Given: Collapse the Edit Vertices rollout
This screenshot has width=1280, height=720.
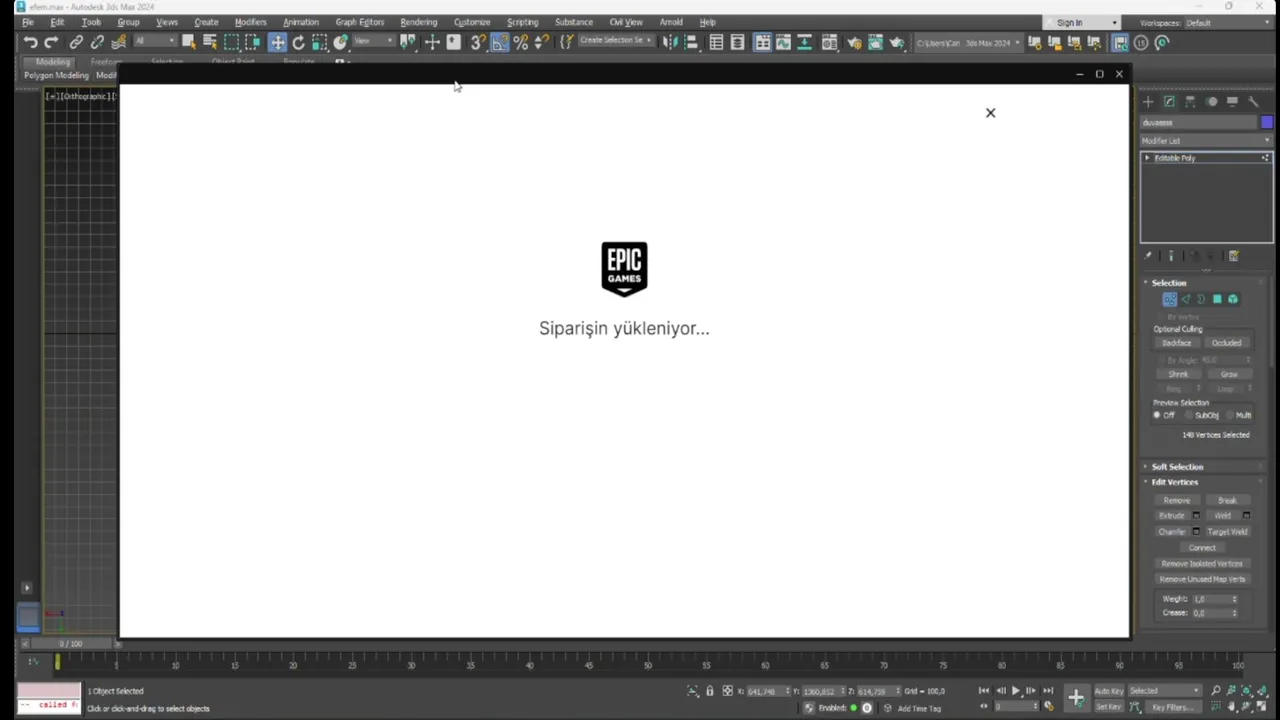Looking at the screenshot, I should pyautogui.click(x=1174, y=482).
